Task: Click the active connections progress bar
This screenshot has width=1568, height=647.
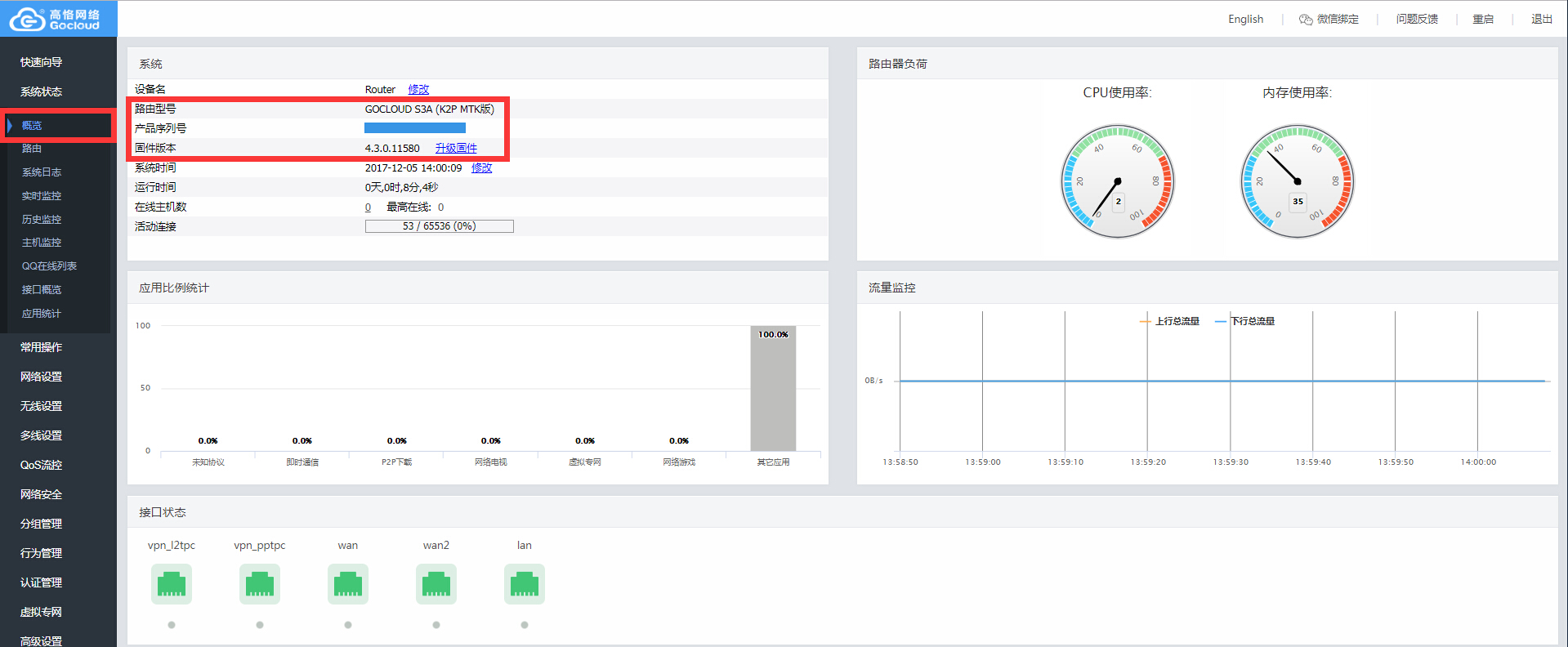Action: coord(440,226)
